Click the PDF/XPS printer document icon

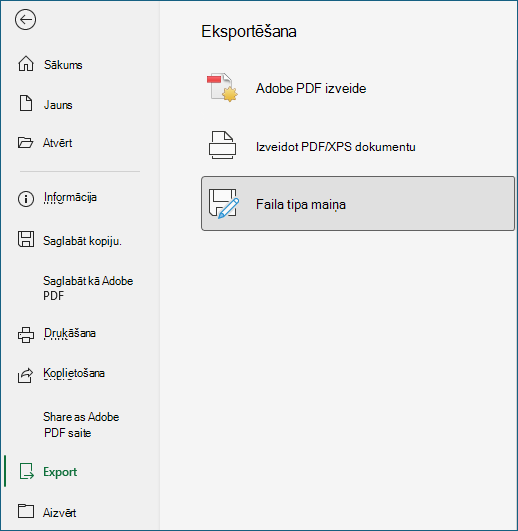(222, 145)
